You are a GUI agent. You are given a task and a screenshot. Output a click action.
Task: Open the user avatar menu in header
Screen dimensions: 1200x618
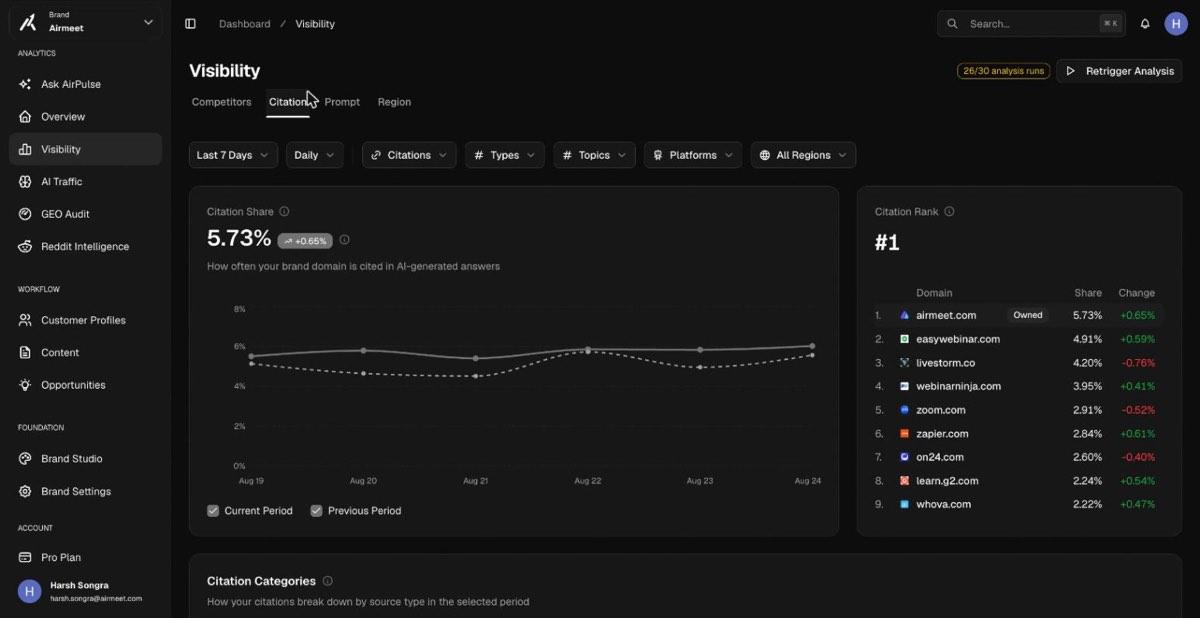pos(1176,23)
